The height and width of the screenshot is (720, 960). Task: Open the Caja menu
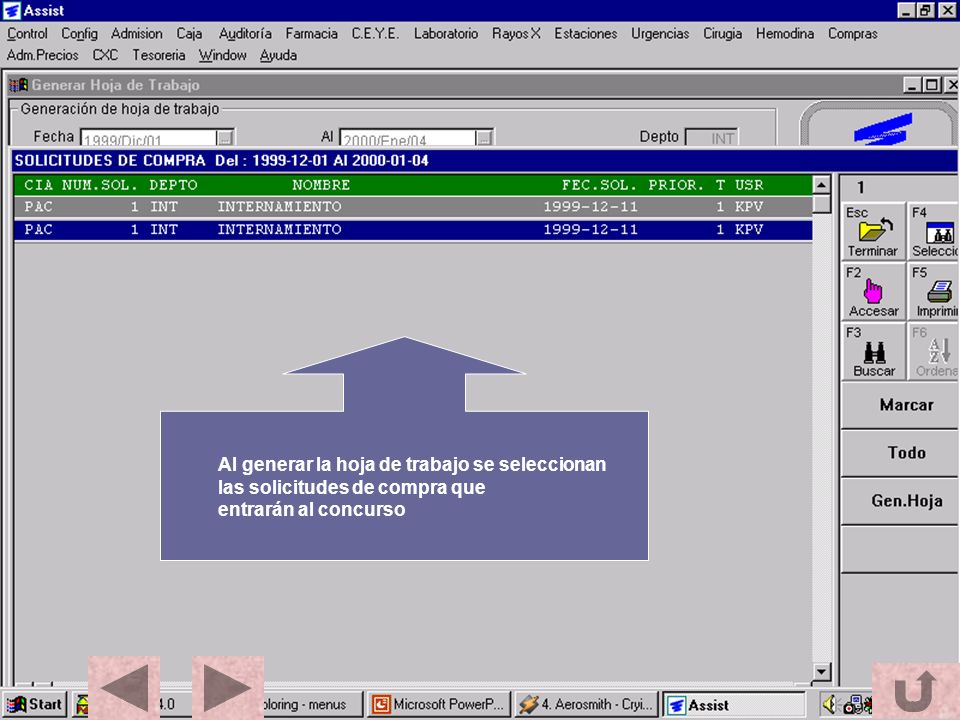tap(189, 34)
